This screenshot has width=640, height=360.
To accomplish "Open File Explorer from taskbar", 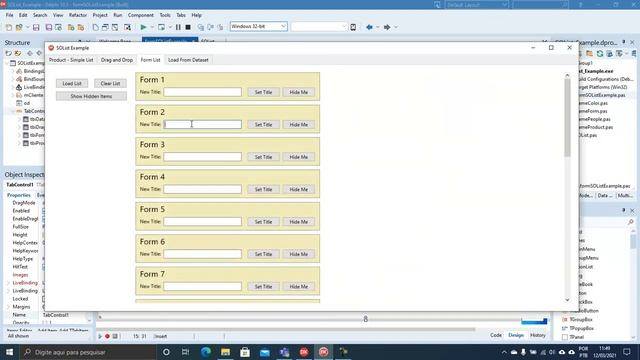I will [225, 352].
